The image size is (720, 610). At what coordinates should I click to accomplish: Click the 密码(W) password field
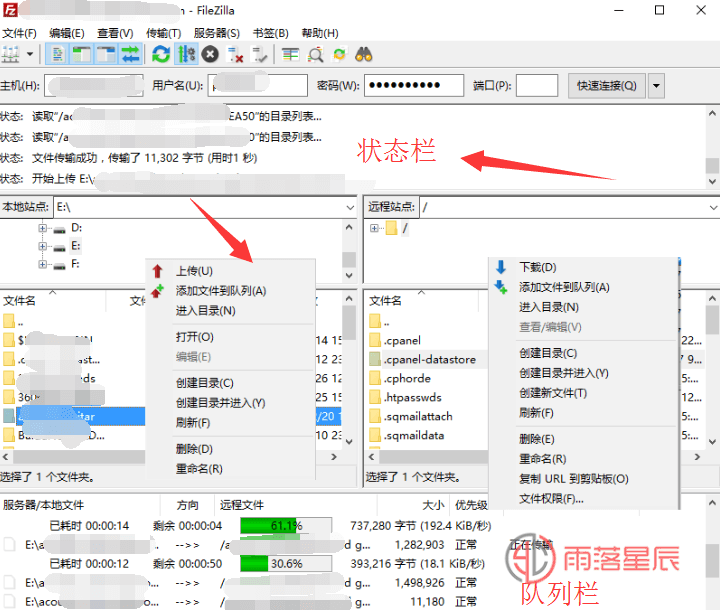(x=414, y=85)
